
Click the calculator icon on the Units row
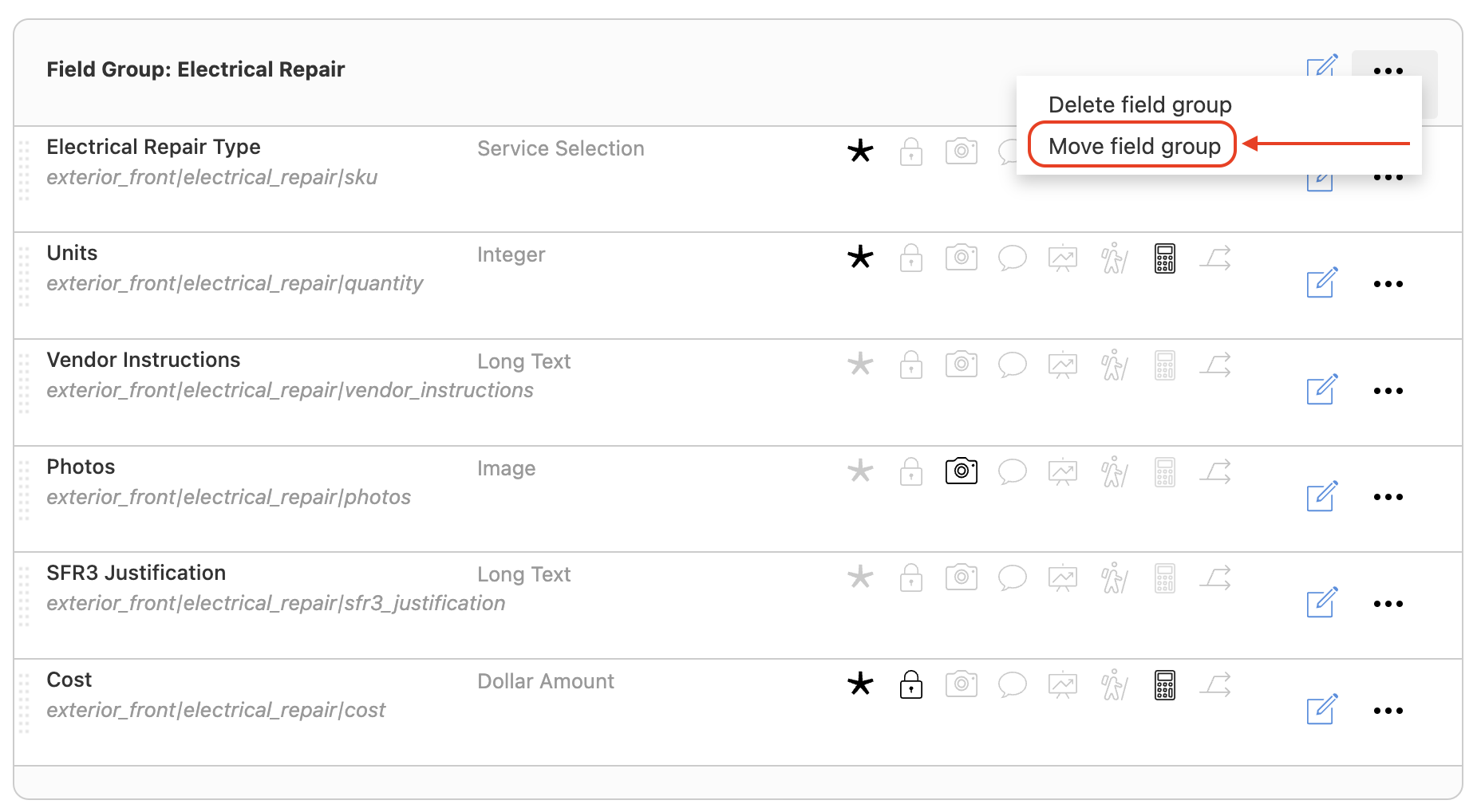1163,258
